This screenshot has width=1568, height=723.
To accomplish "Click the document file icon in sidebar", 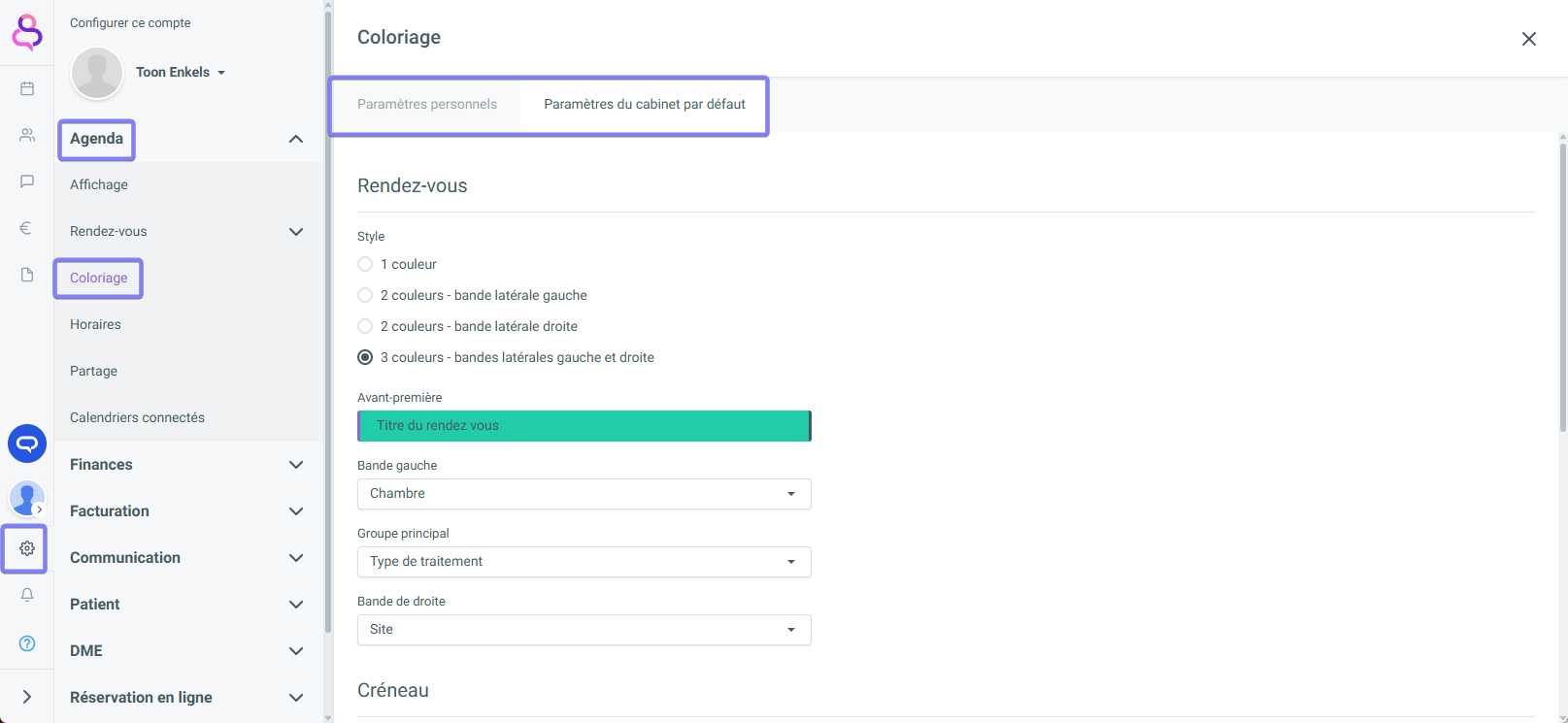I will pos(27,275).
